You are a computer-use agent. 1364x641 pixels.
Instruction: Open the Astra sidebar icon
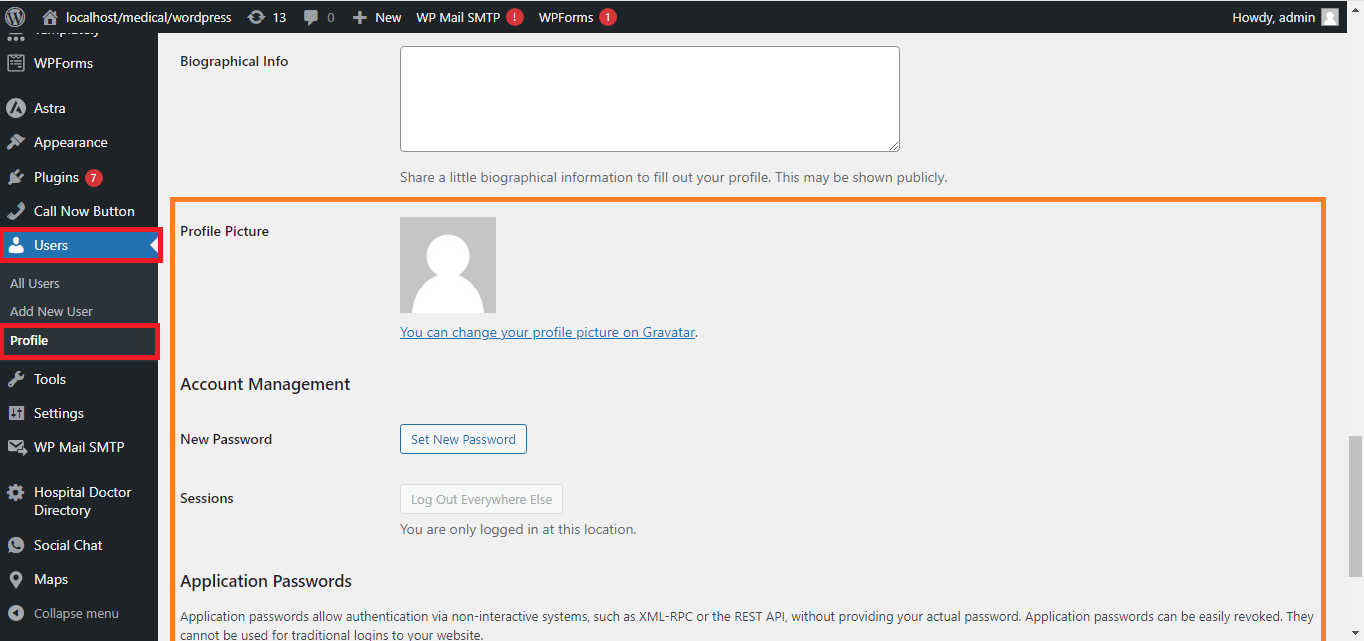16,108
